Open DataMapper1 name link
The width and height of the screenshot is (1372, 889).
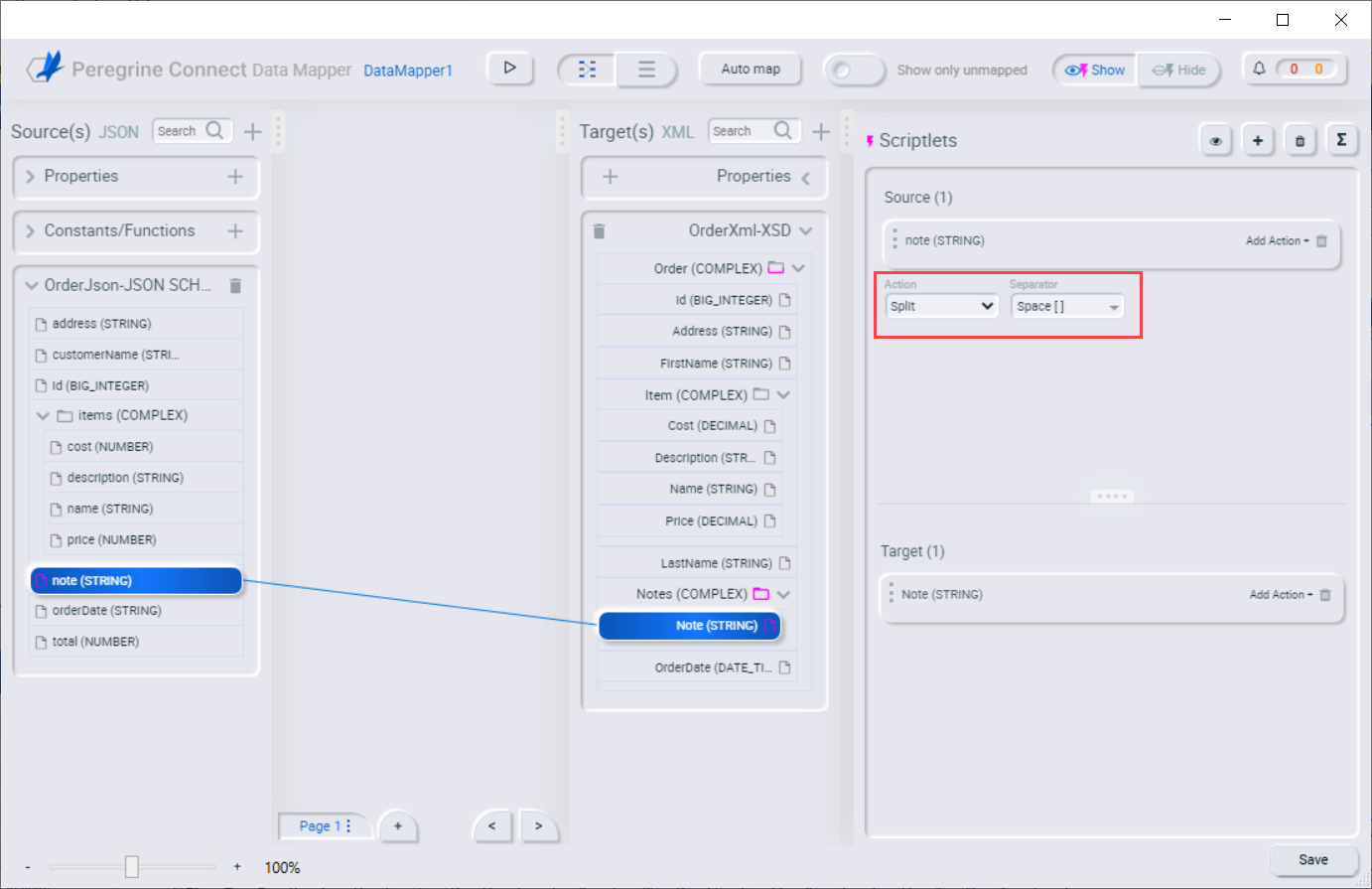(408, 71)
